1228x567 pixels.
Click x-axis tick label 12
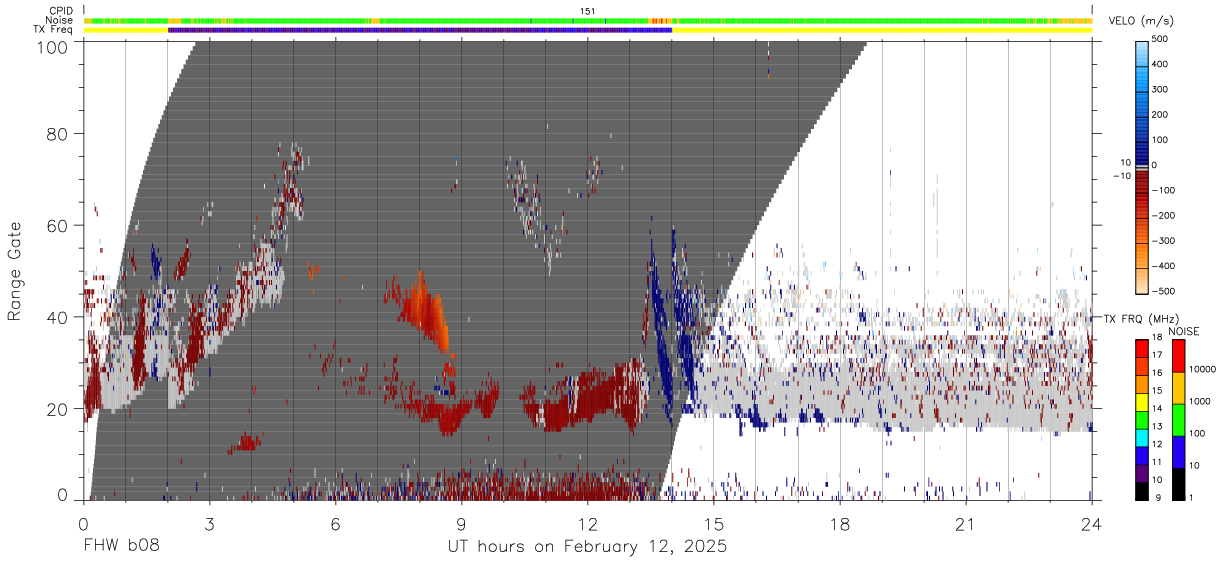click(x=588, y=523)
